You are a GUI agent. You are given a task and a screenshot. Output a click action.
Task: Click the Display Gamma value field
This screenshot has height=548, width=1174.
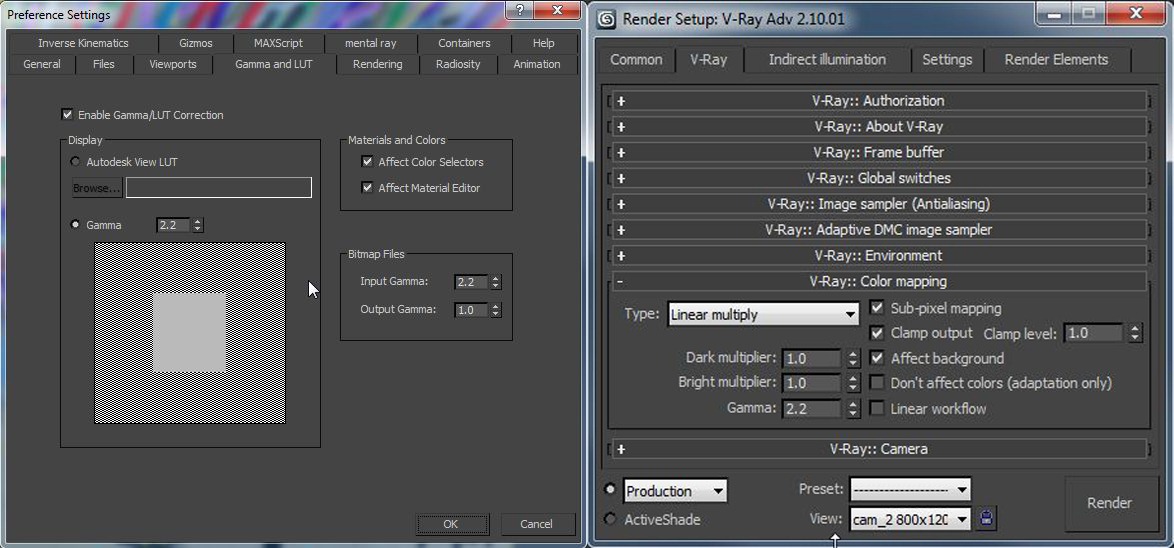click(173, 225)
